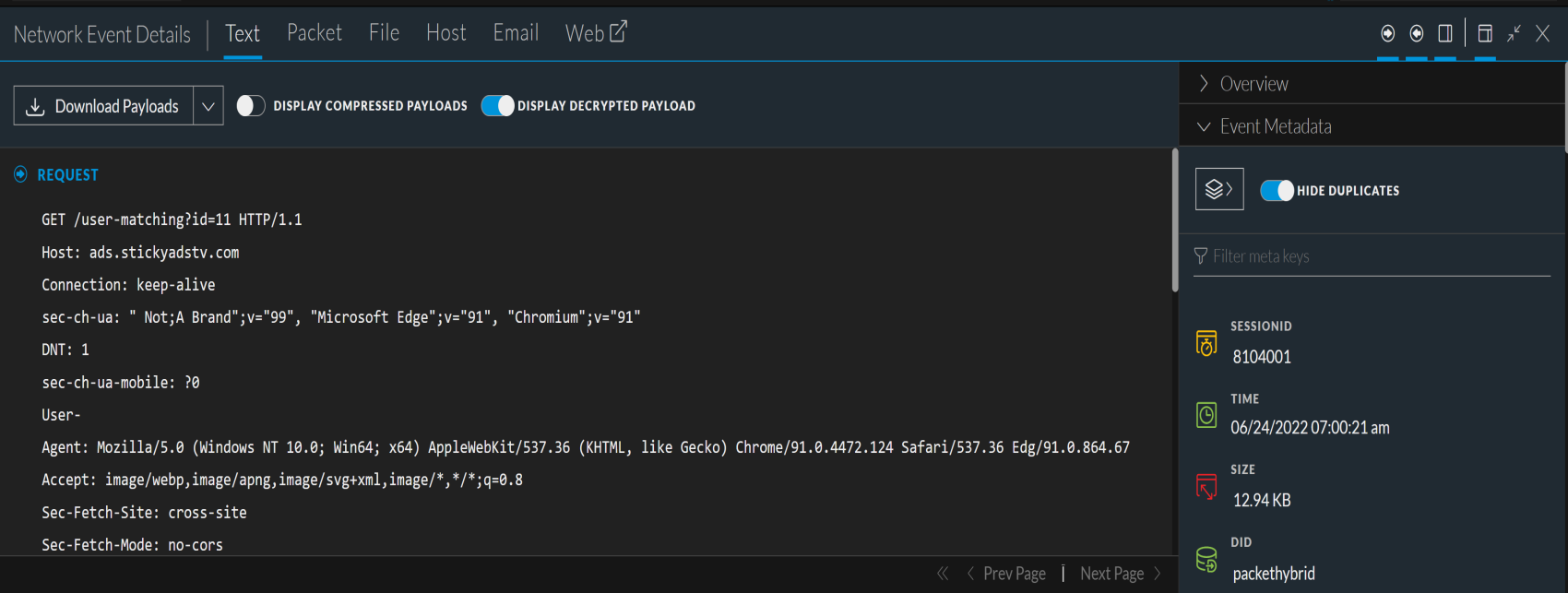Click the shrink view icon near the close button
The height and width of the screenshot is (593, 1568).
coord(1514,33)
